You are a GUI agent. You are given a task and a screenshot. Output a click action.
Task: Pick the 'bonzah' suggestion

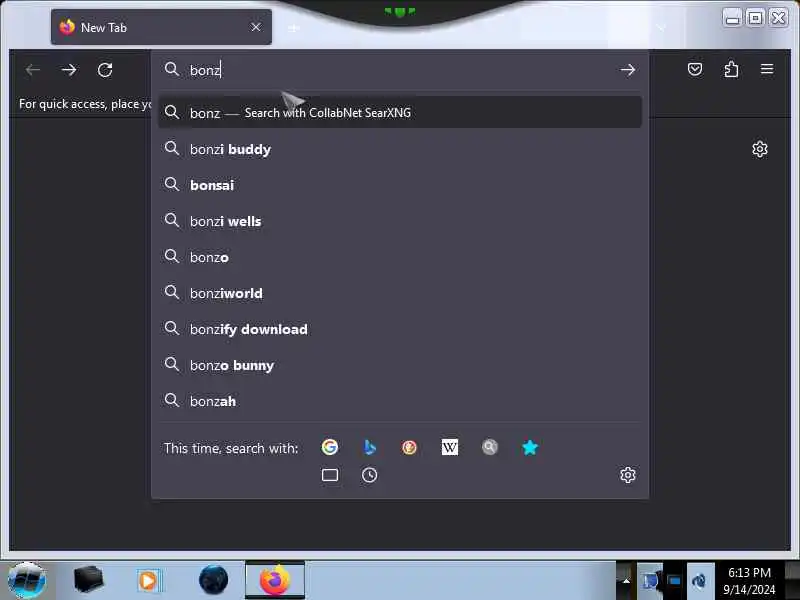click(x=400, y=401)
